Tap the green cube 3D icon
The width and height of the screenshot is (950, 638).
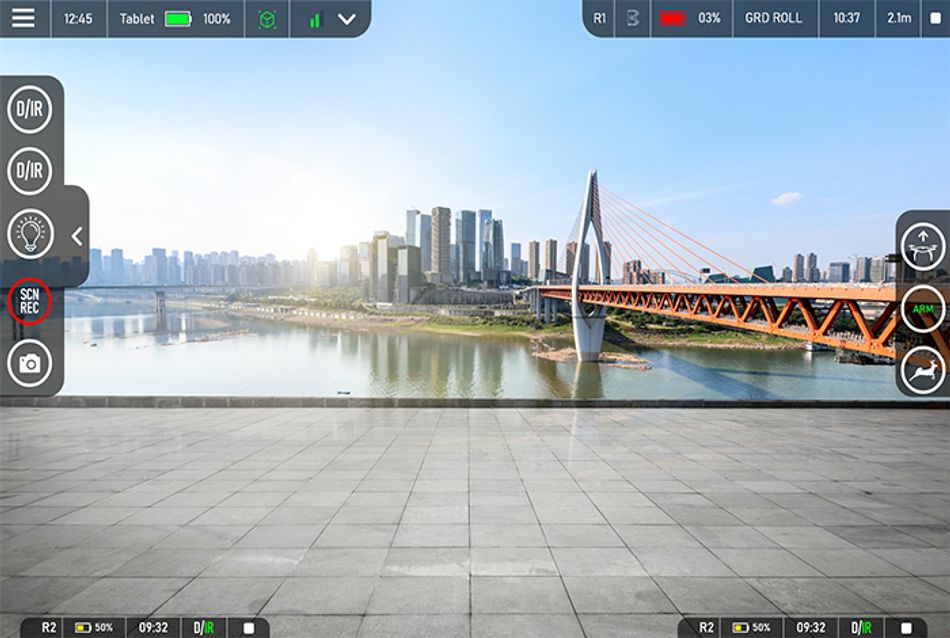267,19
